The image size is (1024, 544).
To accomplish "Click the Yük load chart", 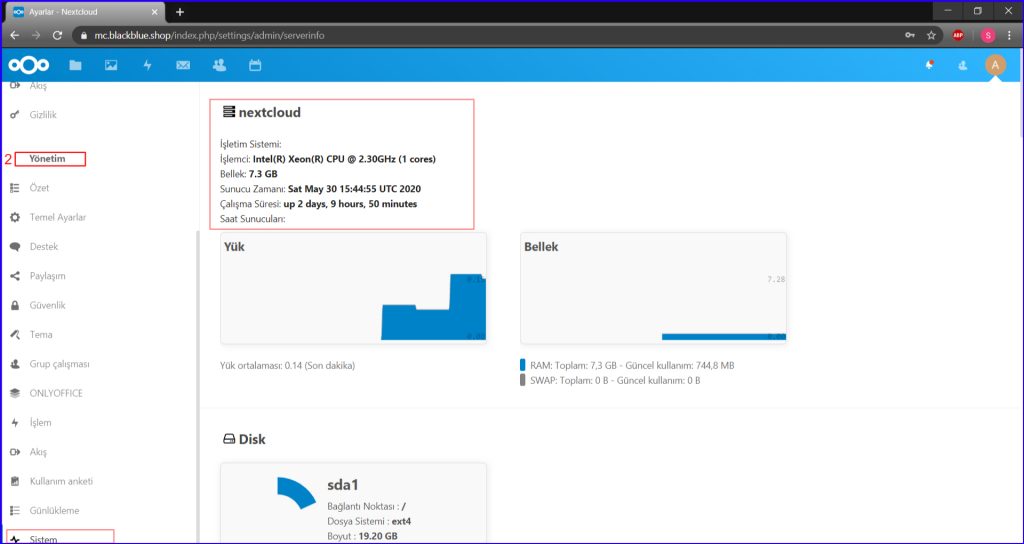I will pos(353,288).
